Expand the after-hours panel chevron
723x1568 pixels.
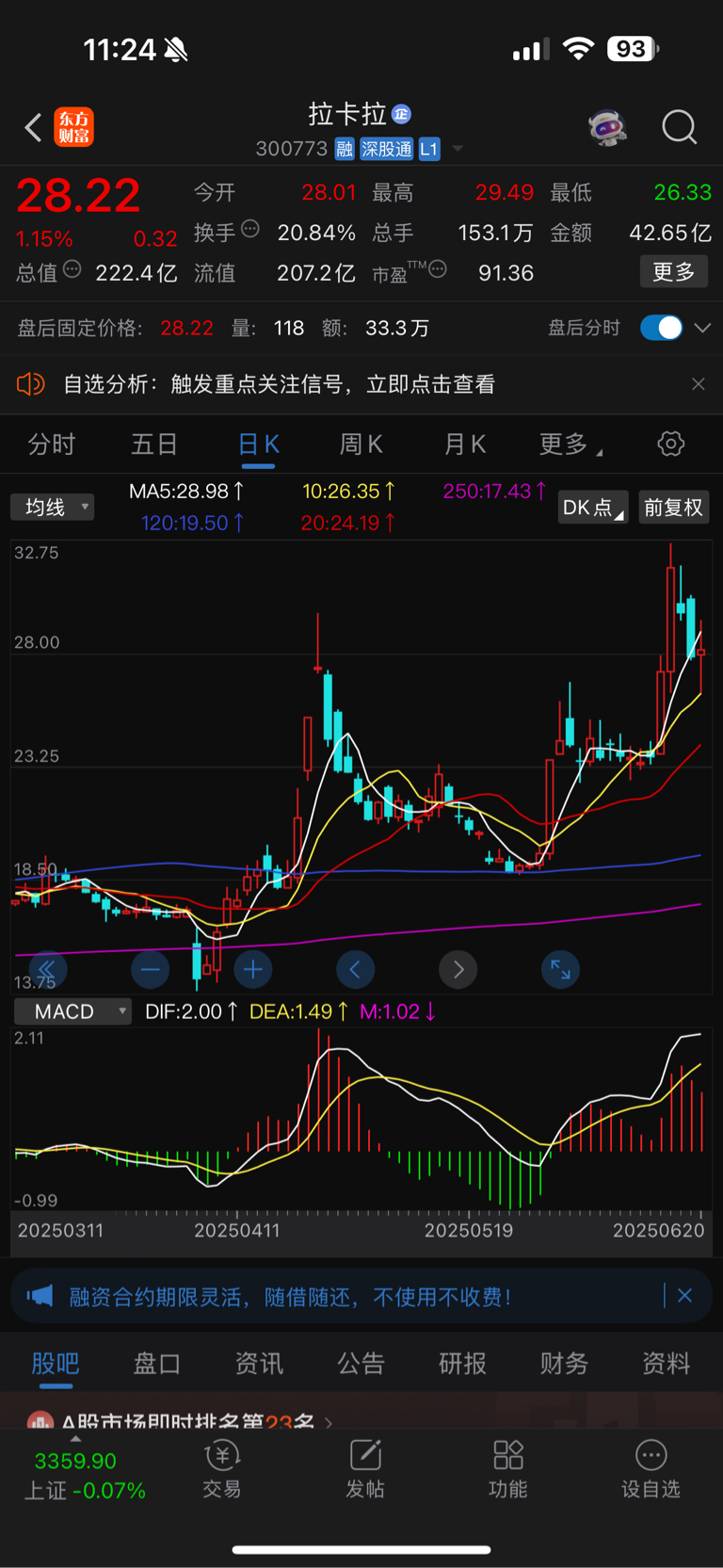click(701, 328)
